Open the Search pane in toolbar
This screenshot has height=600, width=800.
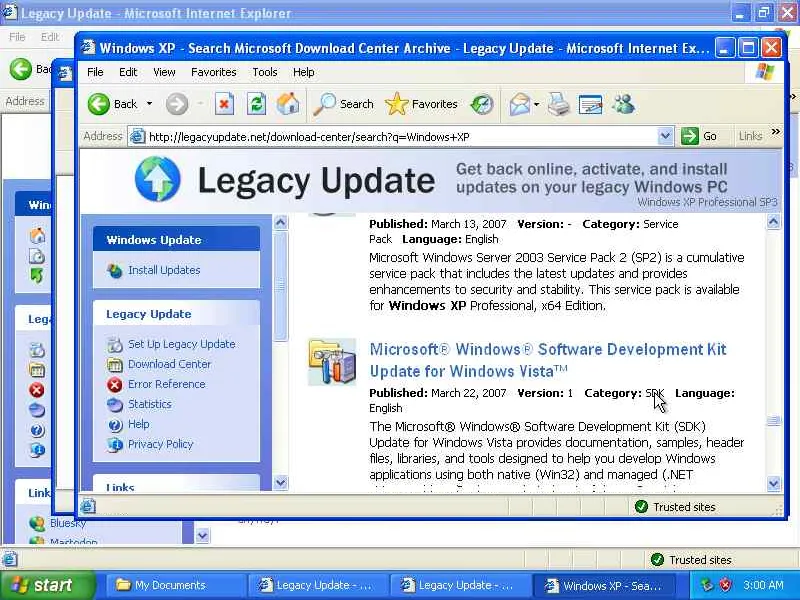coord(343,104)
